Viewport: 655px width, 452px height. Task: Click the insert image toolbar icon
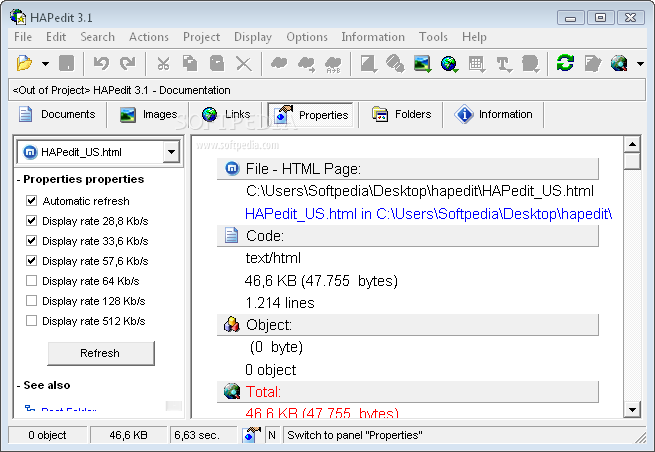pyautogui.click(x=422, y=63)
